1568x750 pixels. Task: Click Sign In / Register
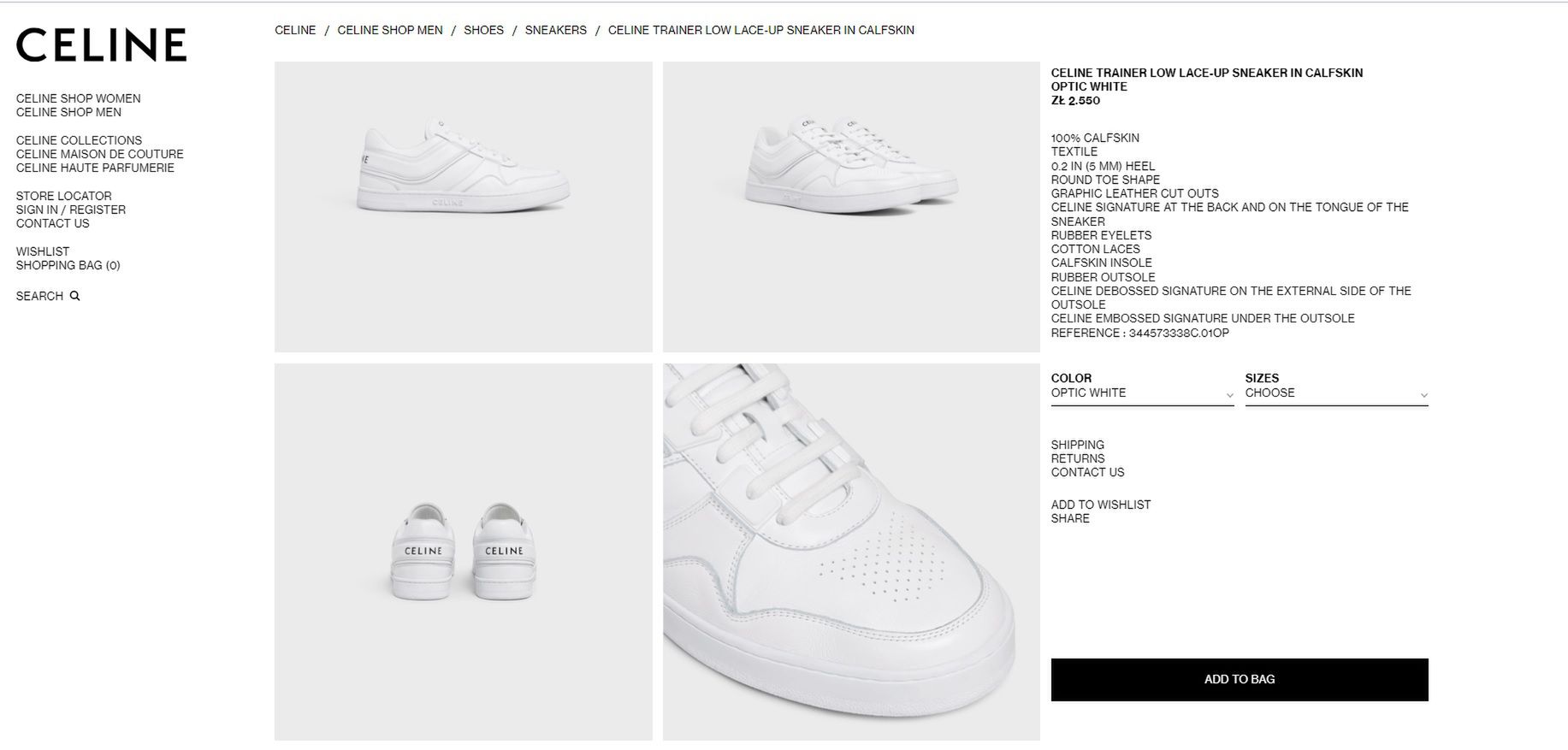(71, 210)
